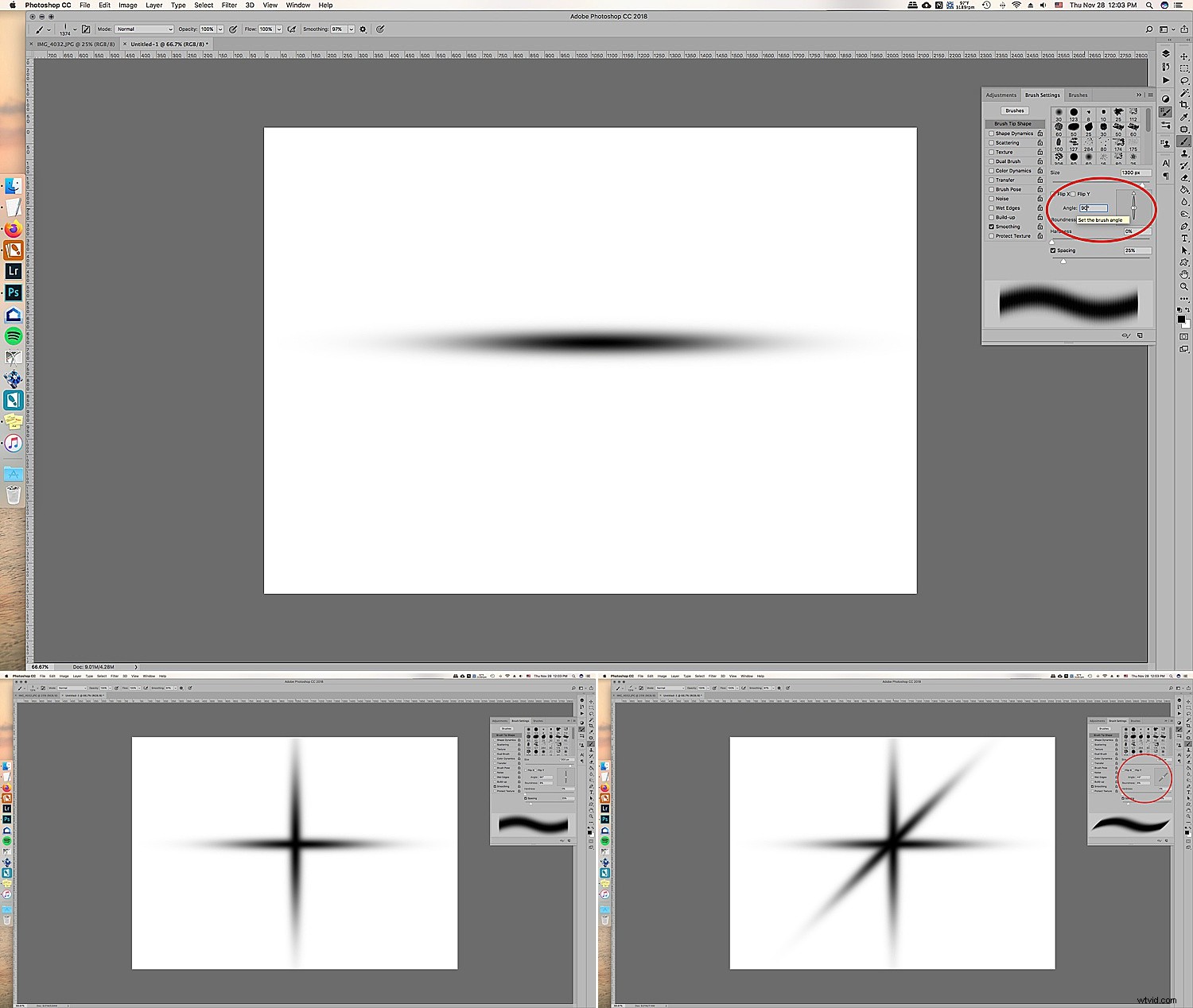Open the Filter menu
Viewport: 1193px width, 1008px height.
229,5
